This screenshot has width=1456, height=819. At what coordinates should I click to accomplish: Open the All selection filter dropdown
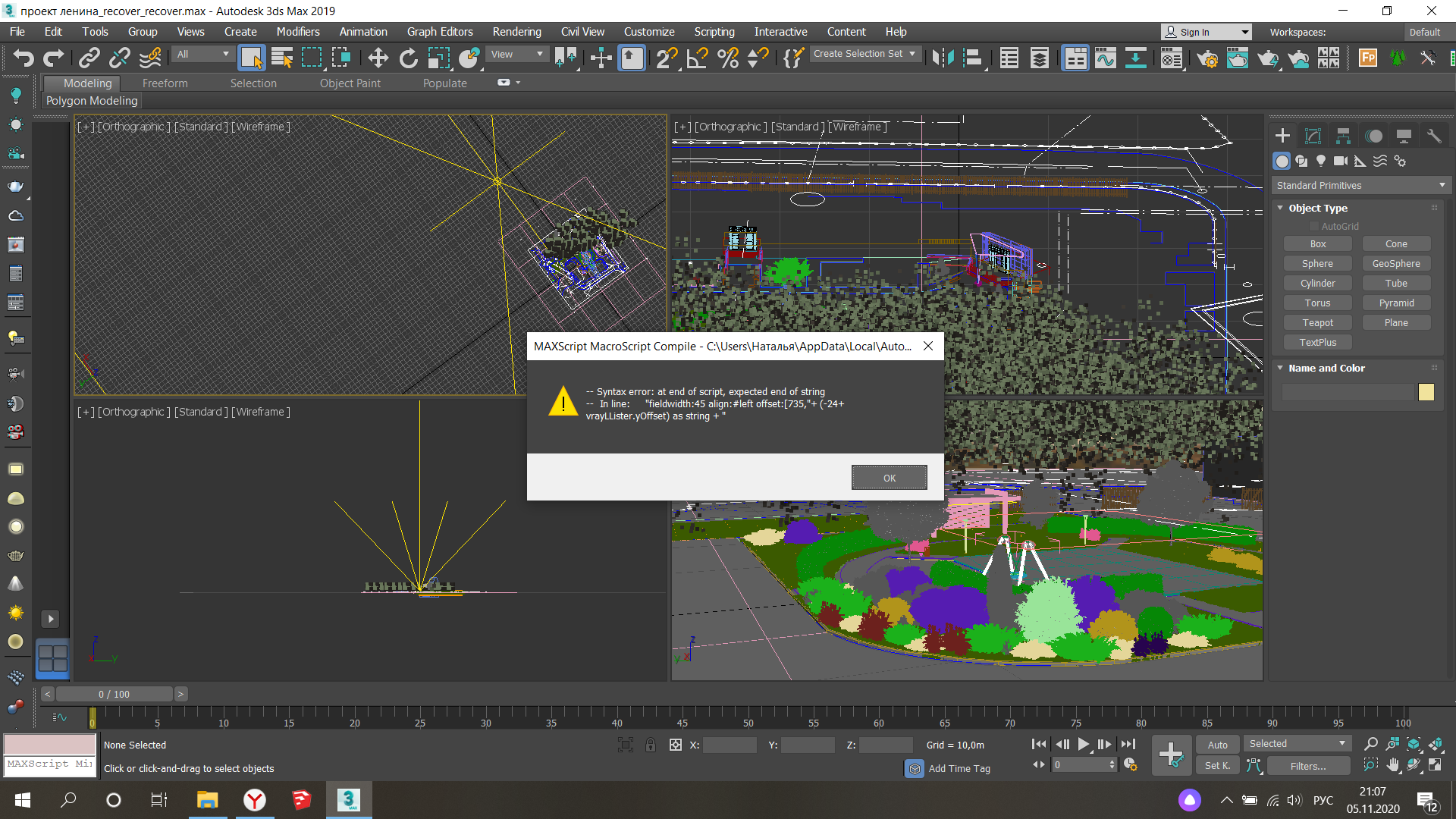tap(202, 54)
